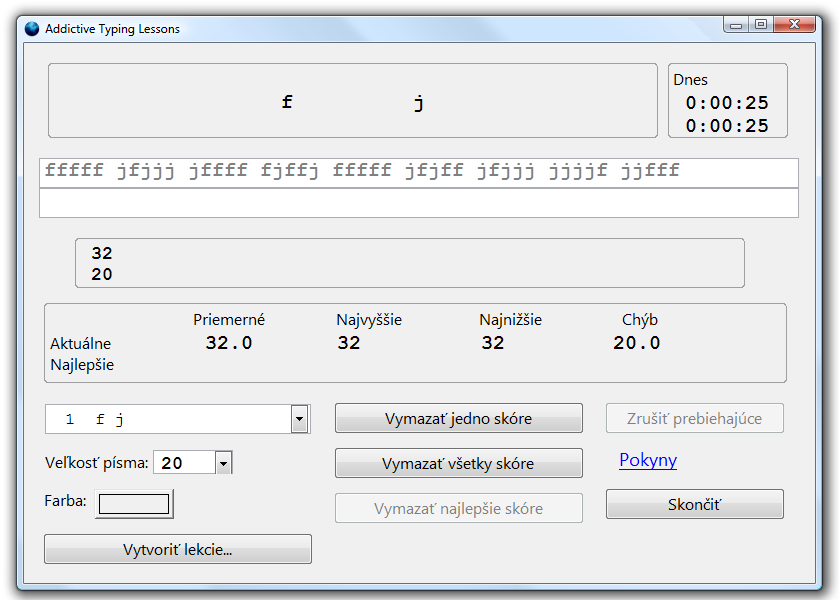Image resolution: width=839 pixels, height=600 pixels.
Task: Pick a color from the Farba swatch
Action: pos(134,504)
